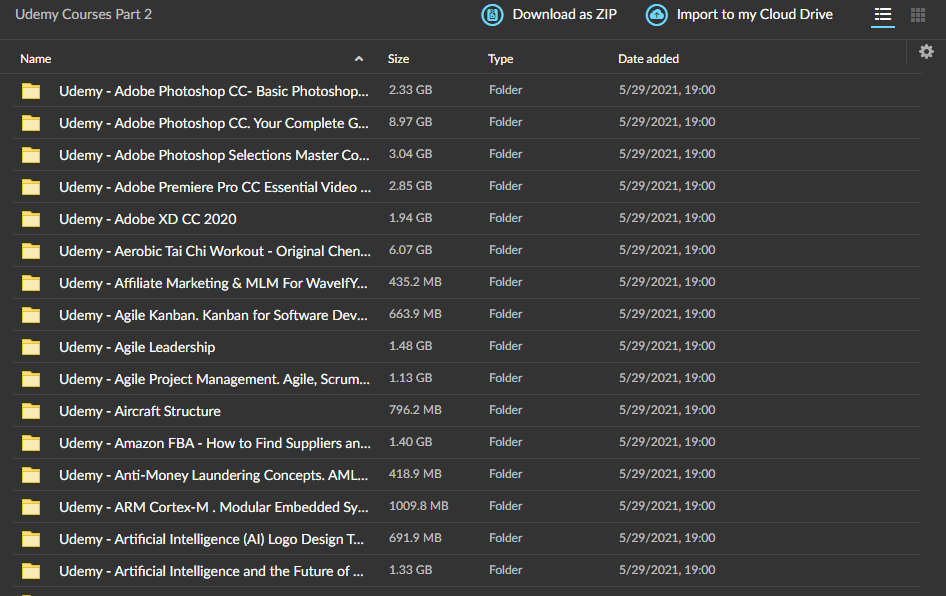Screen dimensions: 946x596
Task: Switch to grid thumbnail view
Action: click(918, 14)
